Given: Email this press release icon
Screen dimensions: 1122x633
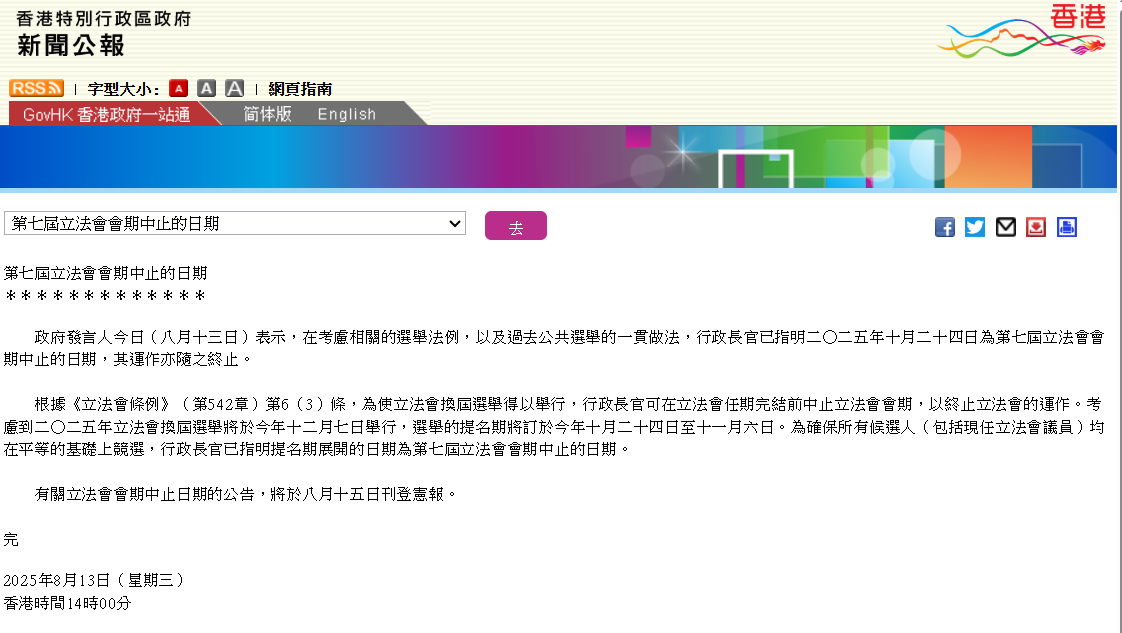Looking at the screenshot, I should 1006,227.
